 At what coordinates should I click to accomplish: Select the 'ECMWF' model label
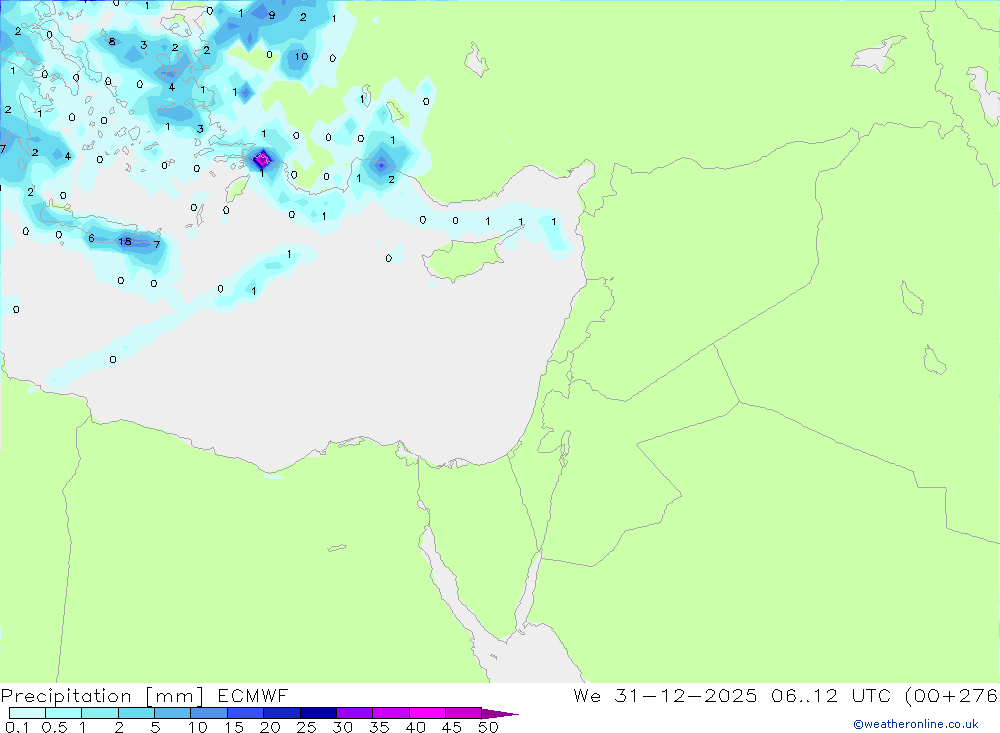pos(253,695)
